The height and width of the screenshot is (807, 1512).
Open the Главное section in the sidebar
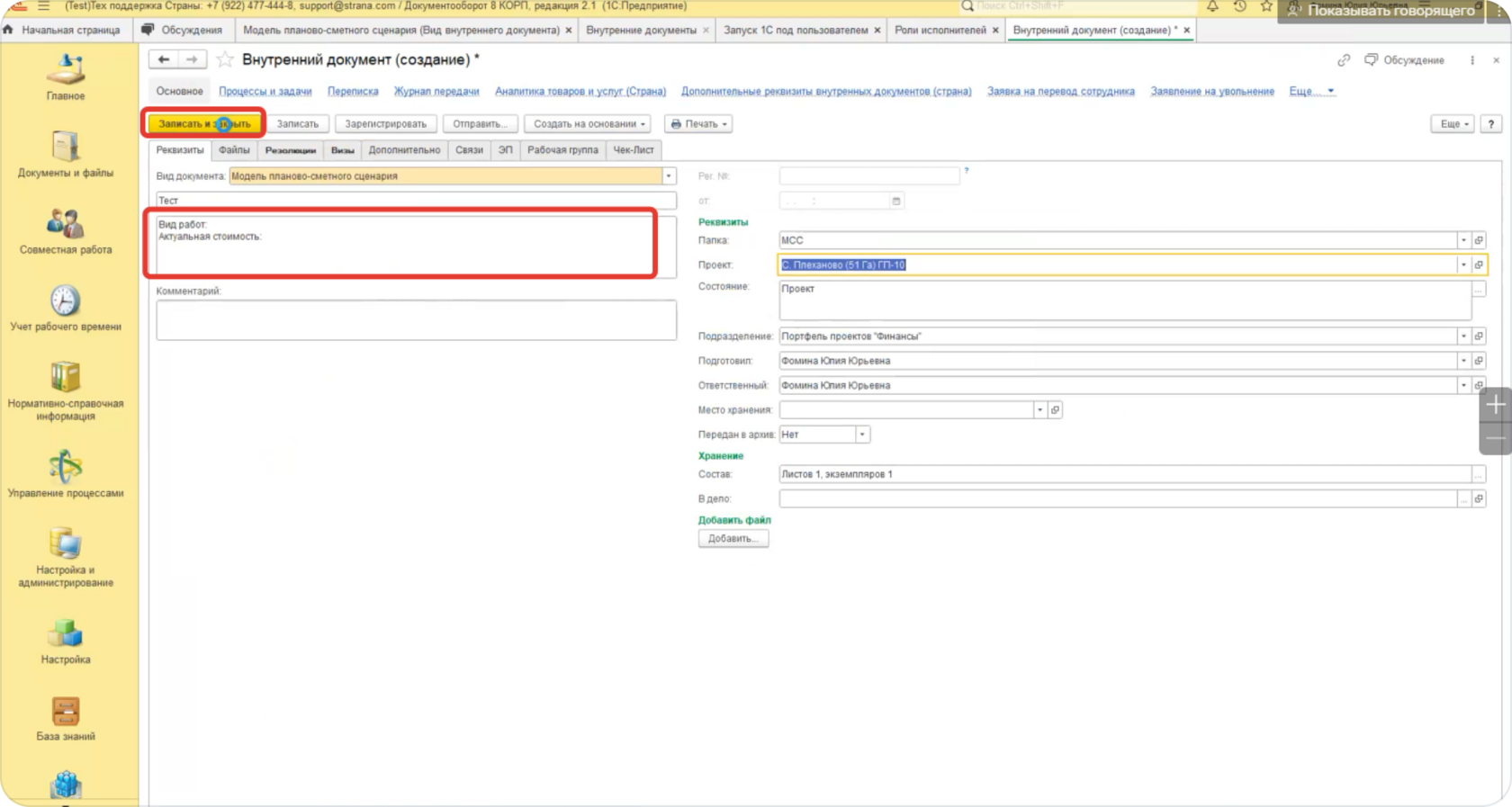tap(66, 77)
